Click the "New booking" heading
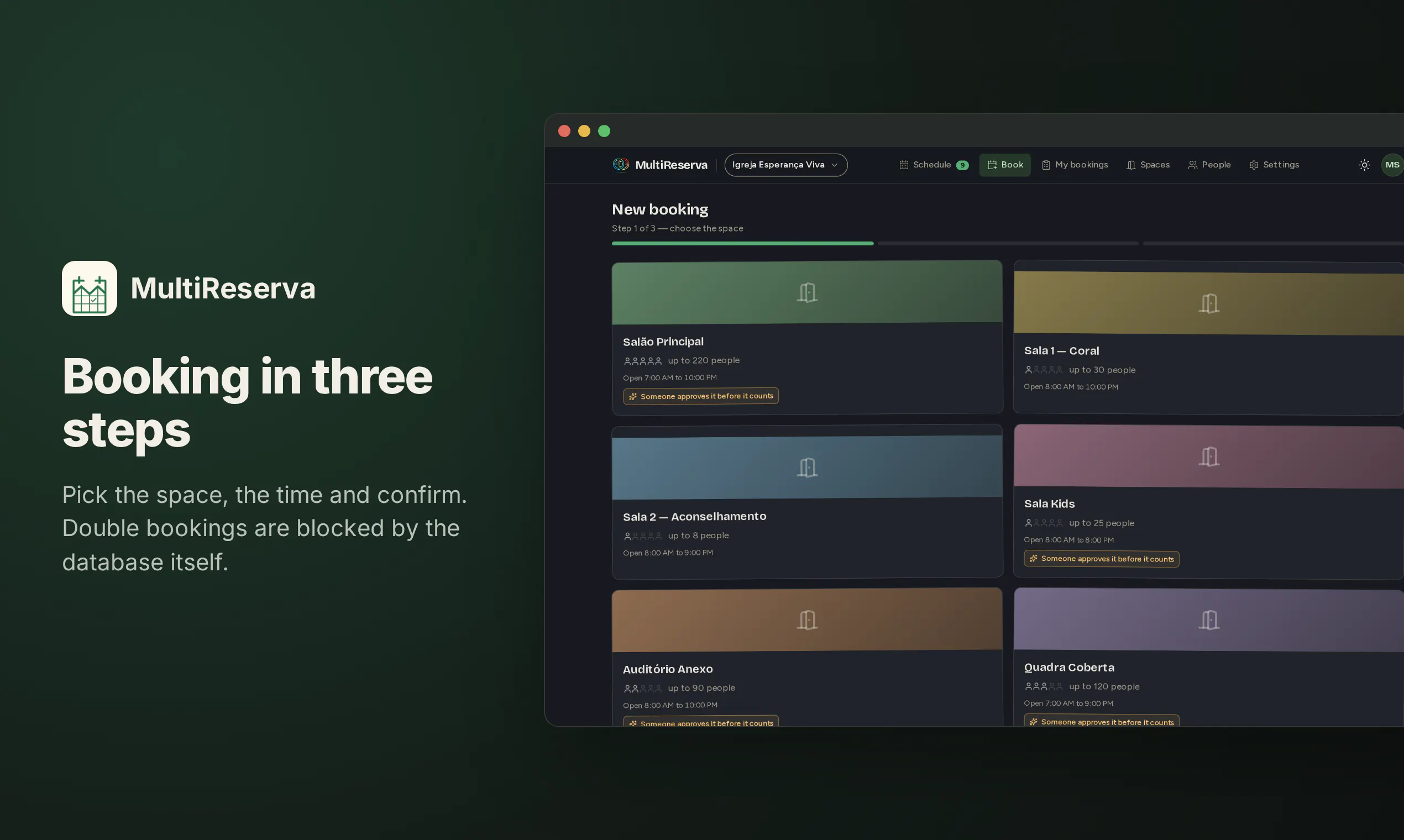The width and height of the screenshot is (1404, 840). (659, 209)
